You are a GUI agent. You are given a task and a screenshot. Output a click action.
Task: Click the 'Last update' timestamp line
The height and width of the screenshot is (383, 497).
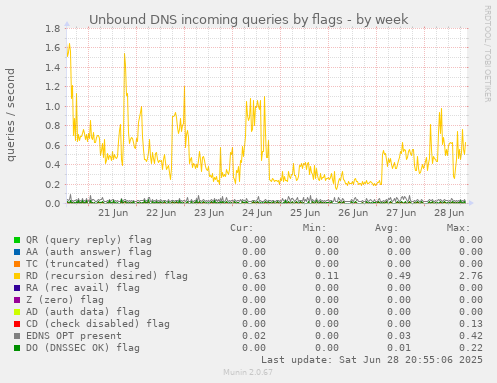(372, 360)
